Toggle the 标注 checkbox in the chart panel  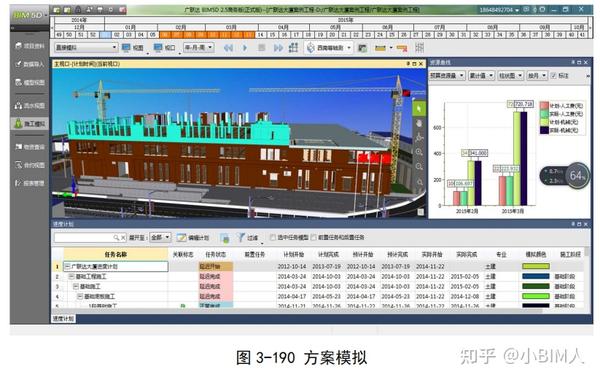[553, 76]
